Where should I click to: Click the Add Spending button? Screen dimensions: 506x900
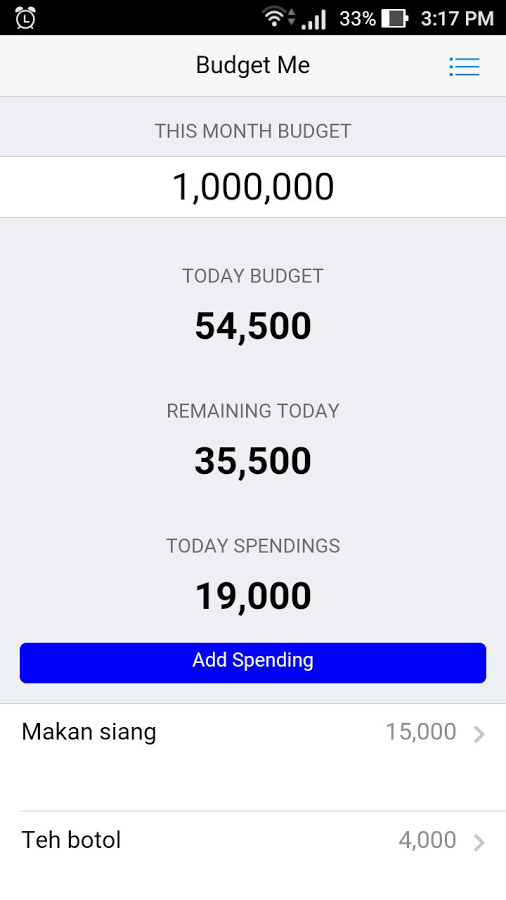[x=253, y=663]
